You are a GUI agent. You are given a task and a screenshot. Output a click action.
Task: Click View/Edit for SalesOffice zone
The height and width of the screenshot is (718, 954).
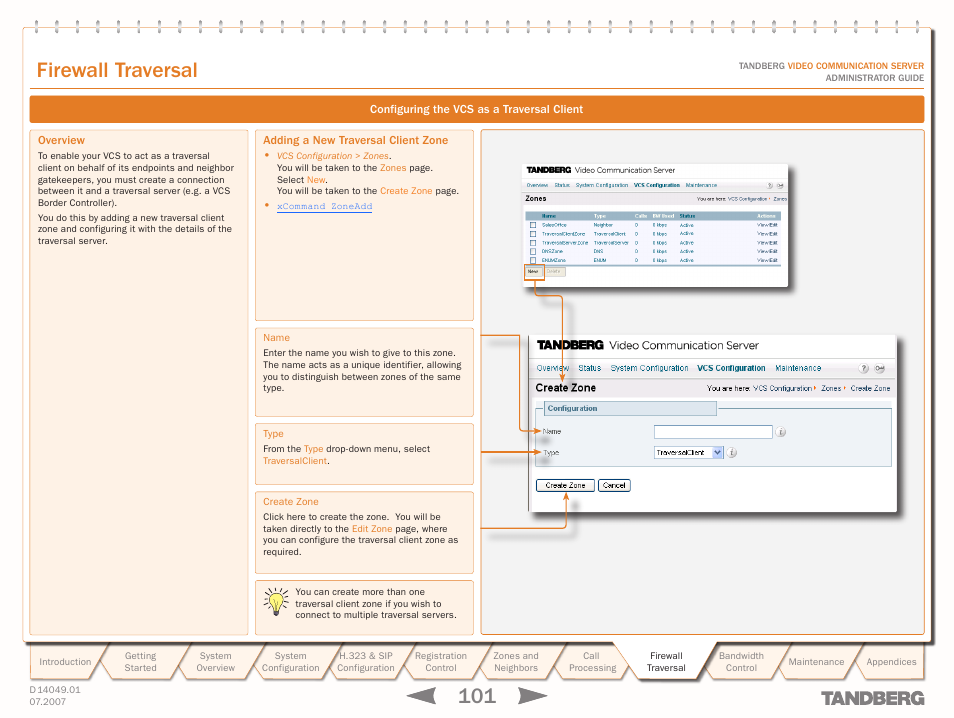pos(767,225)
